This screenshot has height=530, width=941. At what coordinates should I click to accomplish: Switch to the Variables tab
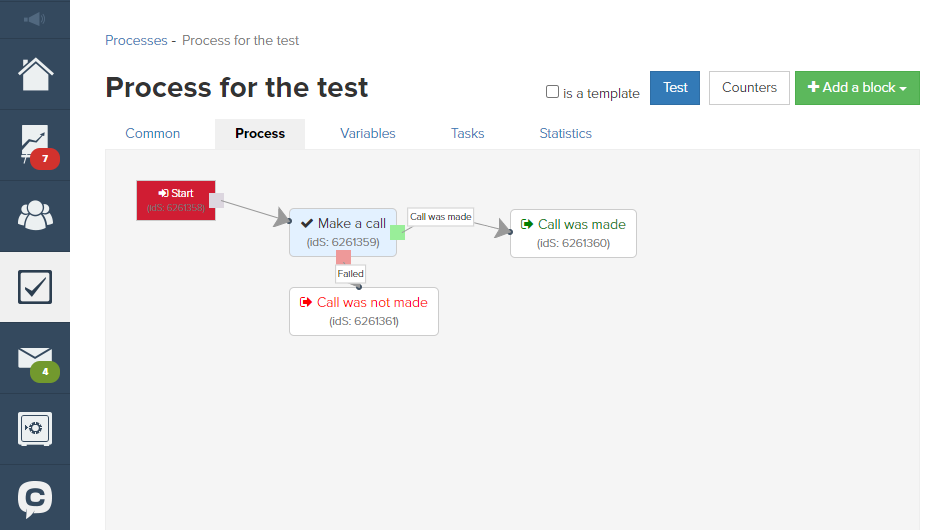(x=367, y=133)
